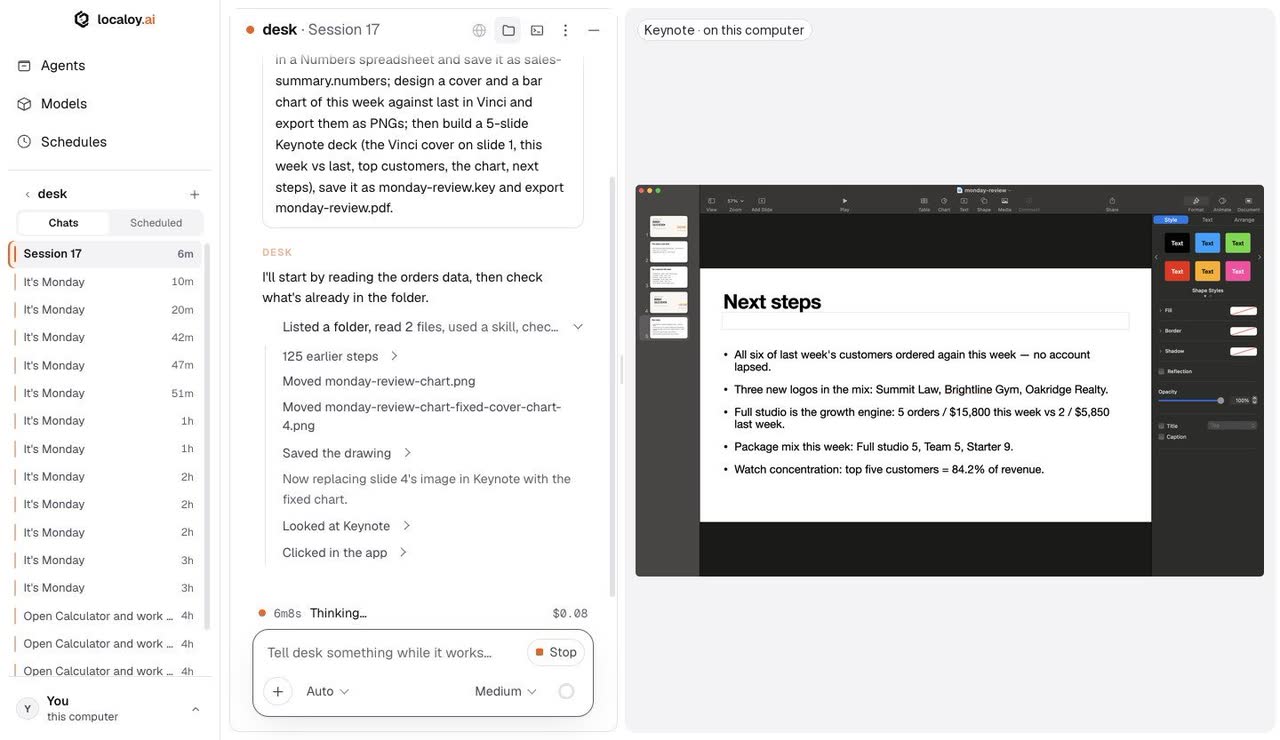The width and height of the screenshot is (1280, 740).
Task: Adjust the Opacity slider in Keynote
Action: coord(1190,400)
